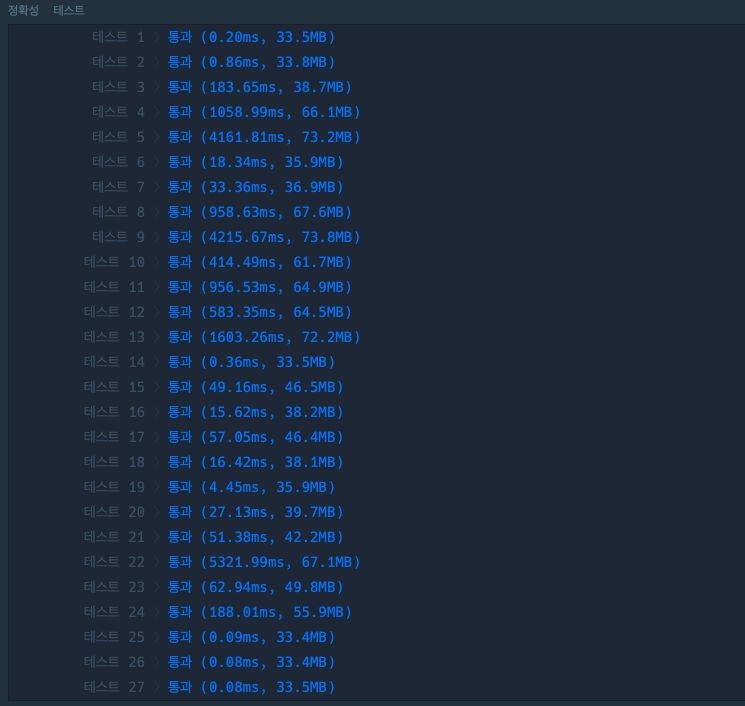The width and height of the screenshot is (745, 706).
Task: Click result '통과 (4161.81ms, 73.2MB)'
Action: (x=264, y=137)
